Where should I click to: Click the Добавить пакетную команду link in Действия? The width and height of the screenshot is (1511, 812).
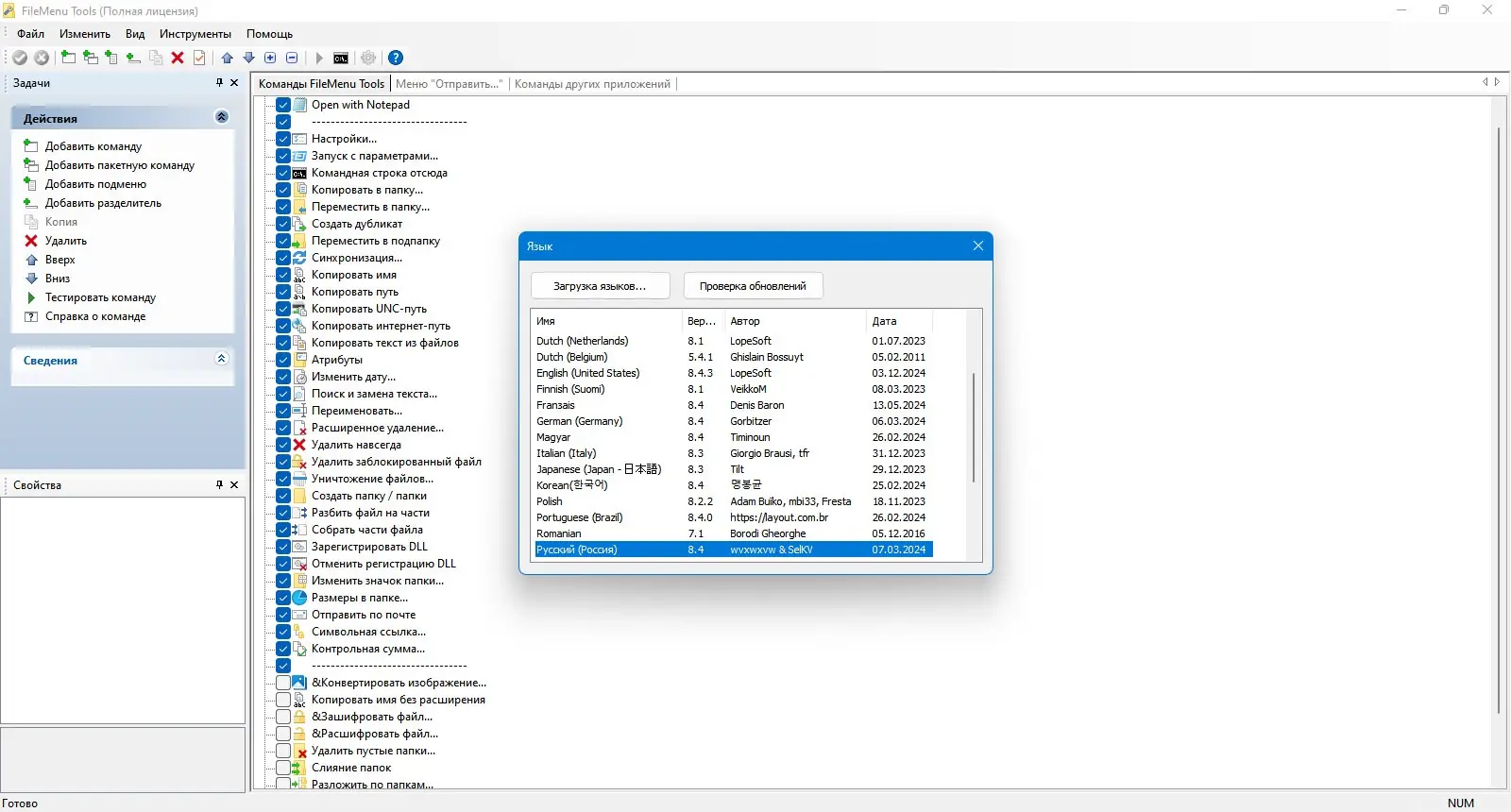[x=120, y=165]
